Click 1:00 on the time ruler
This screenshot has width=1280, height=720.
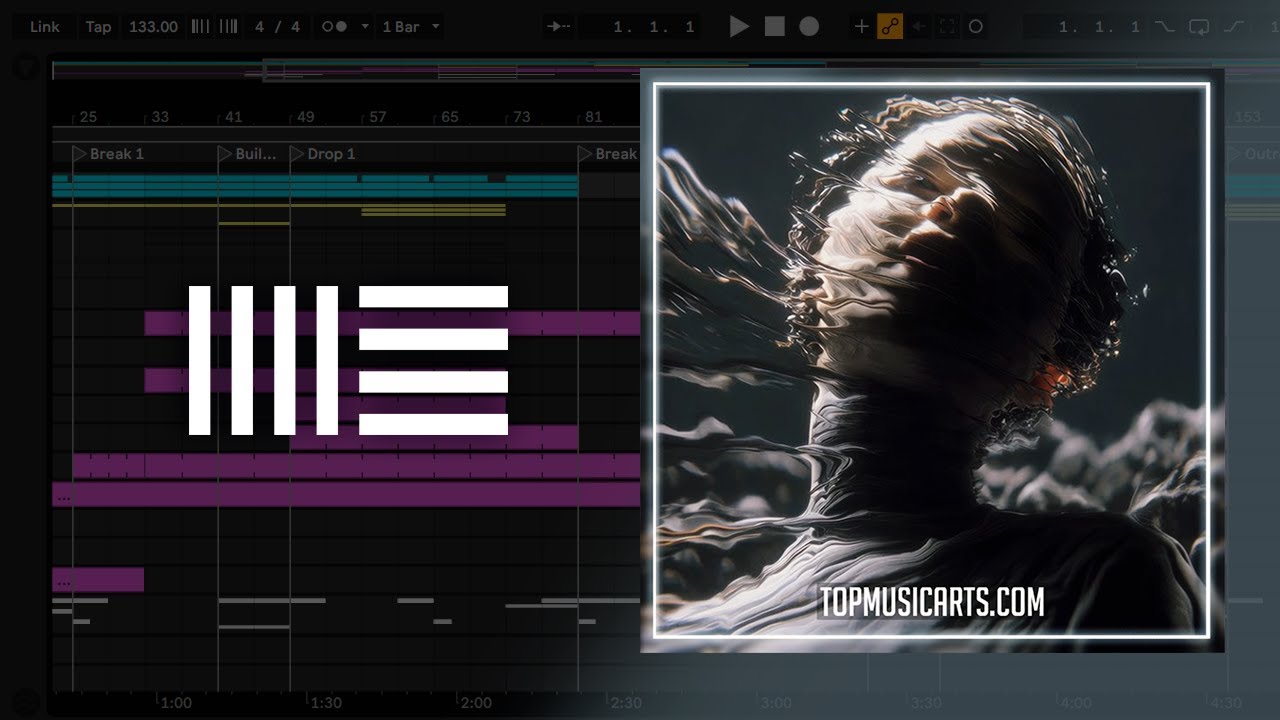coord(176,703)
